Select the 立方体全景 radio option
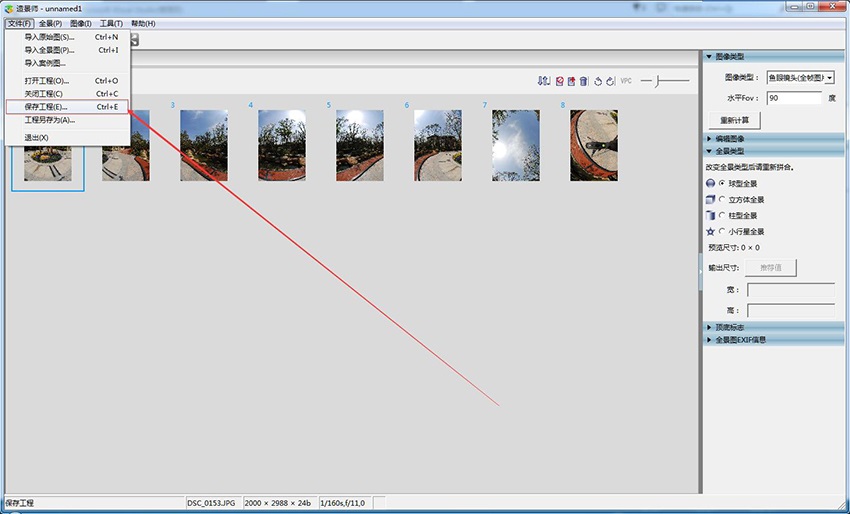 coord(721,200)
